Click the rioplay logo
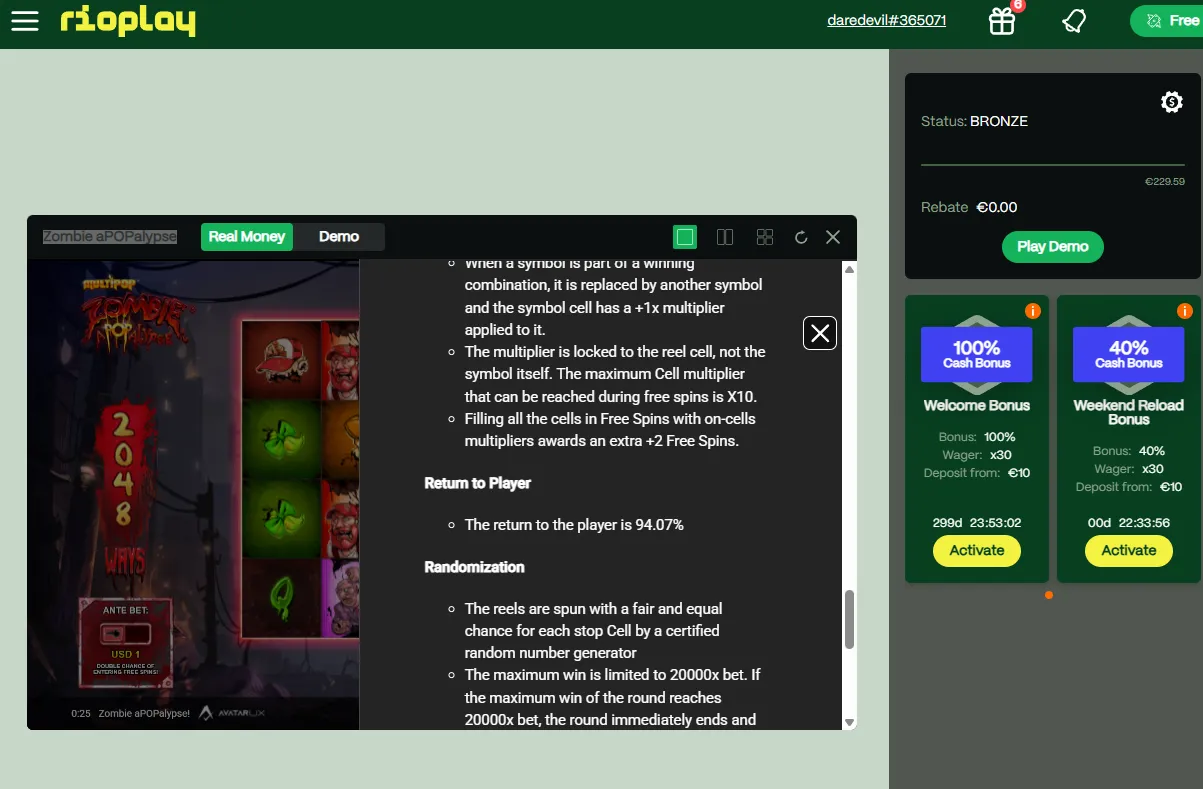The height and width of the screenshot is (789, 1203). [127, 21]
